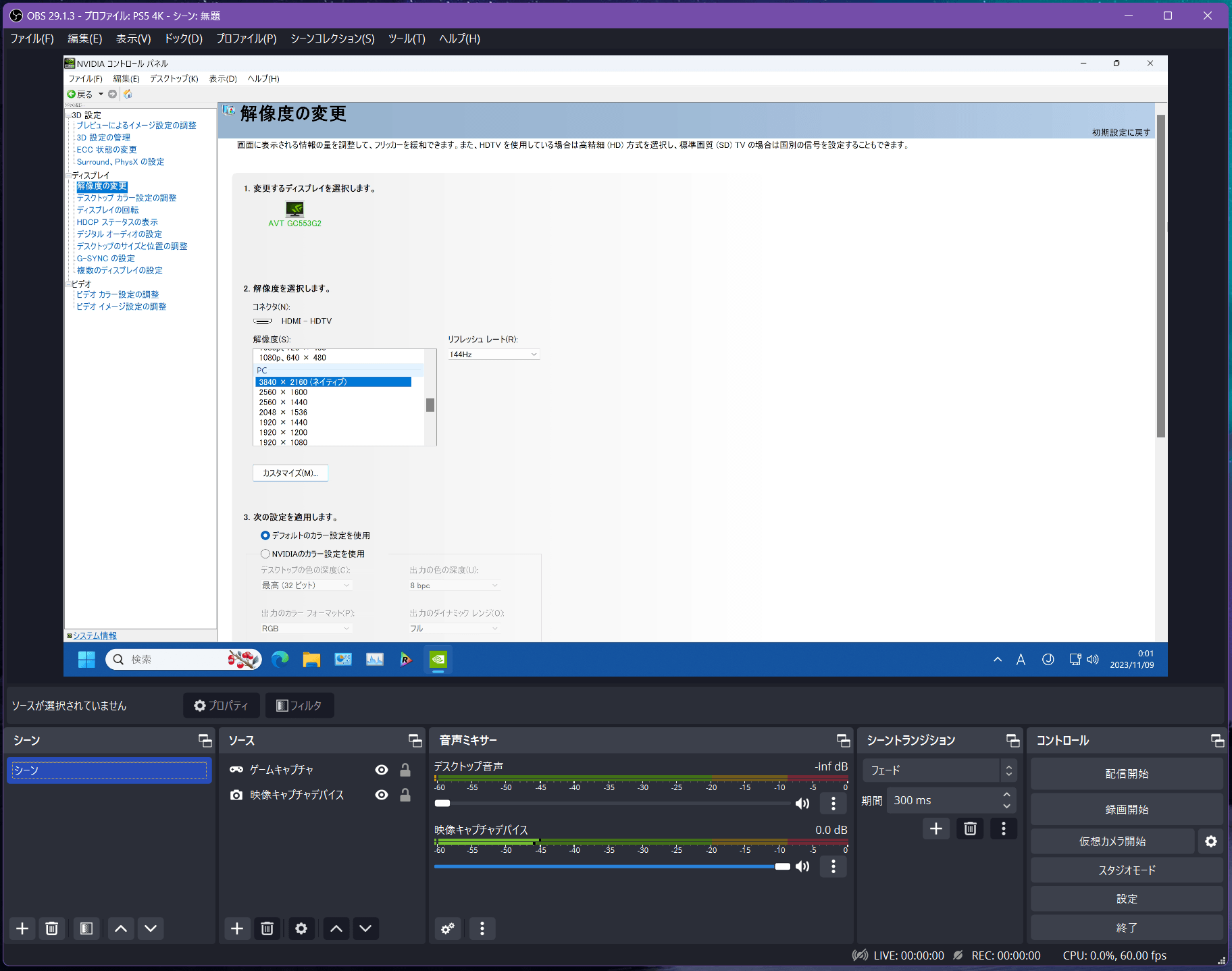This screenshot has width=1232, height=971.
Task: Open シーンコレクション(S) menu
Action: [332, 39]
